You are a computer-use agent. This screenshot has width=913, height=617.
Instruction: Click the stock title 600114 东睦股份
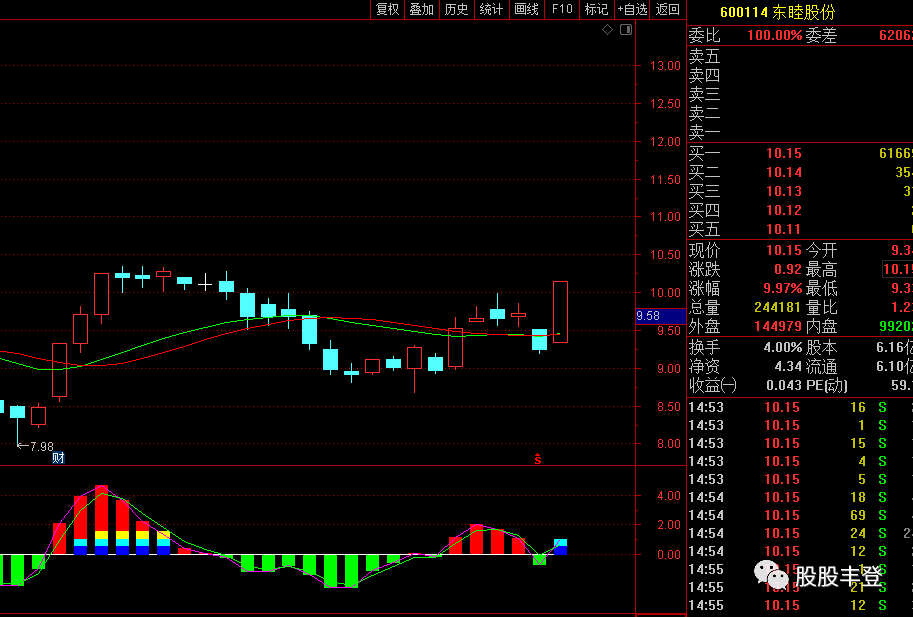[x=777, y=12]
